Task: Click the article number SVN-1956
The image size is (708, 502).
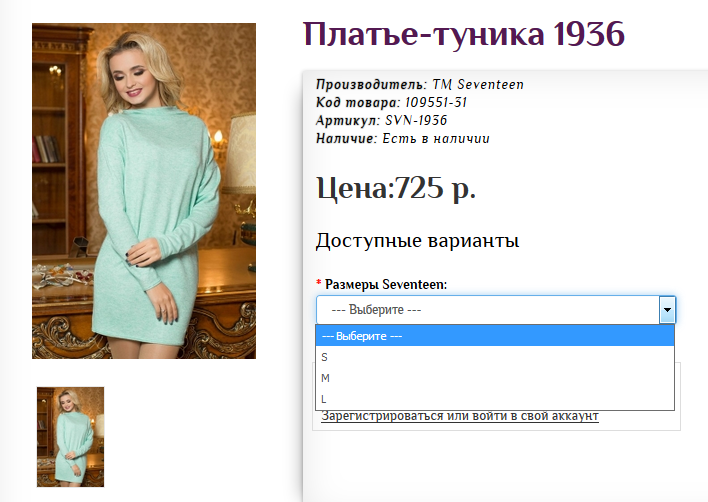Action: tap(416, 120)
